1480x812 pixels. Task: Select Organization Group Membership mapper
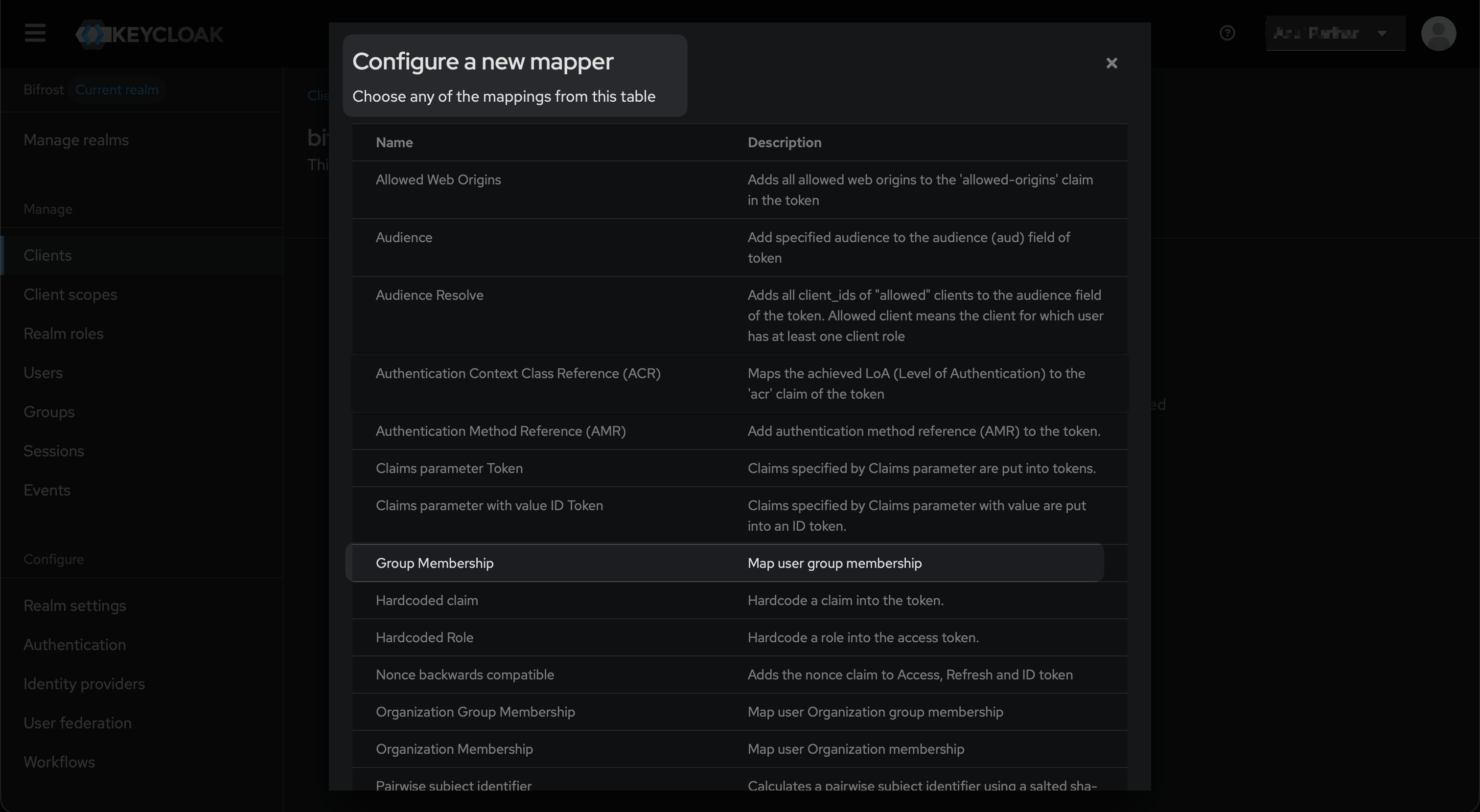pos(740,712)
